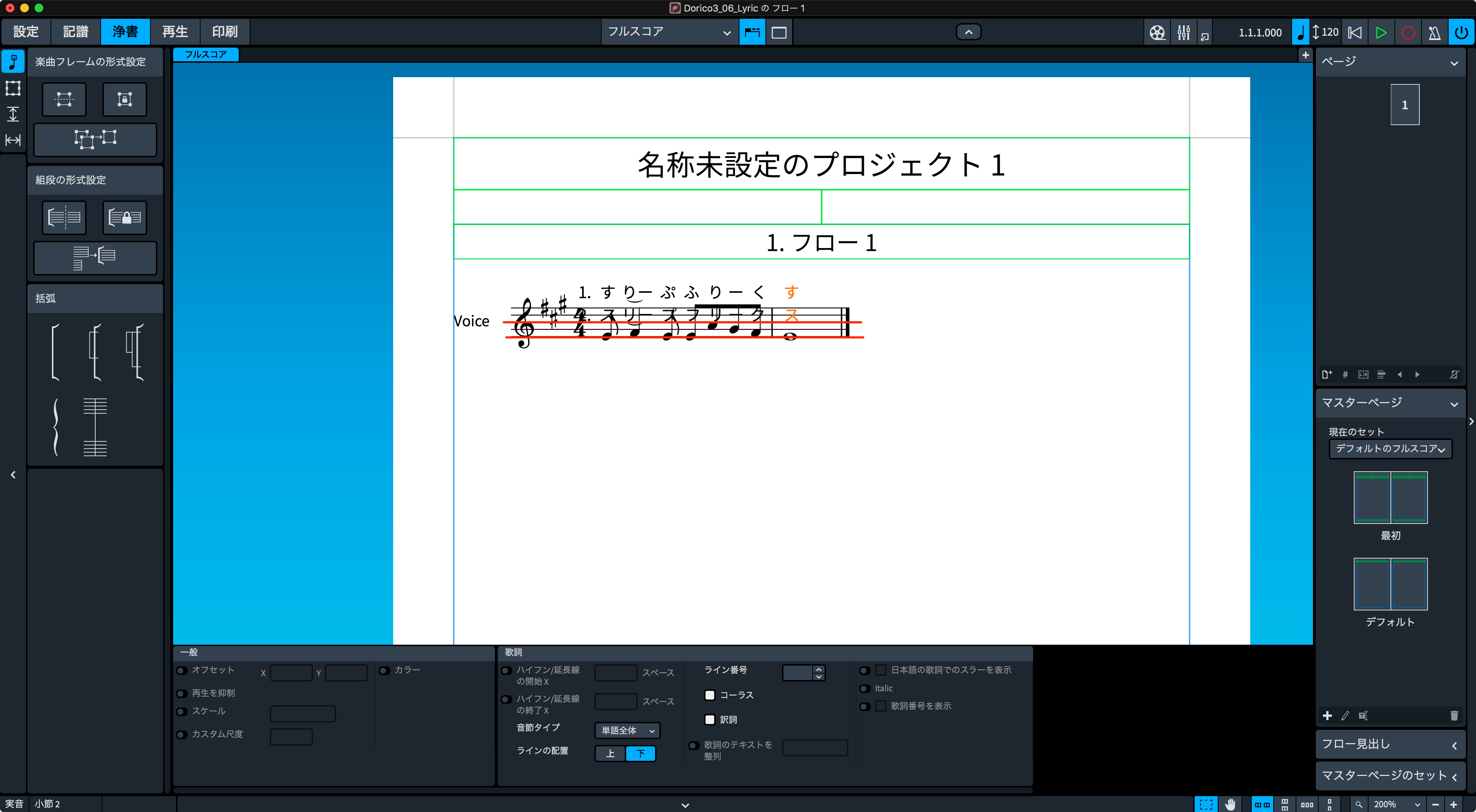Select the Hand tool in status bar
Screen dimensions: 1476x812
(x=1231, y=804)
